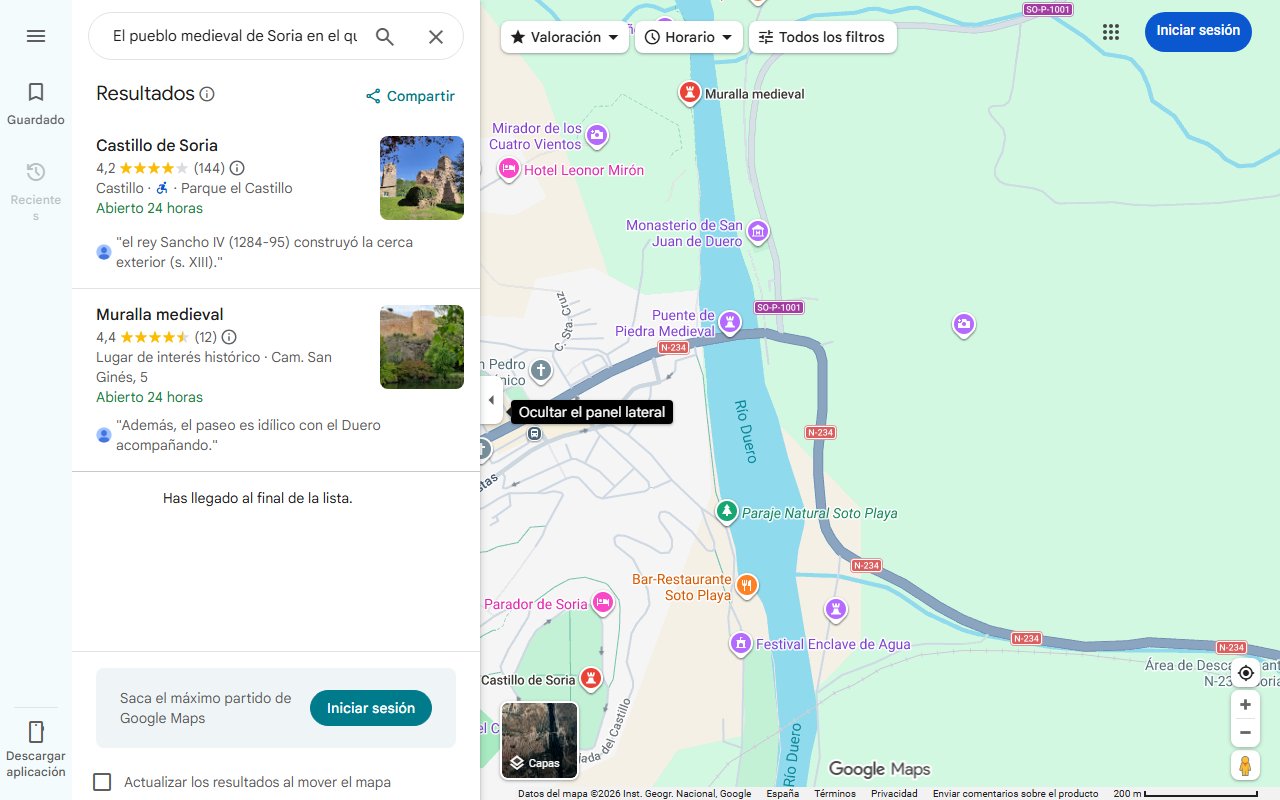
Task: Activate the Street View pegman
Action: pos(1245,766)
